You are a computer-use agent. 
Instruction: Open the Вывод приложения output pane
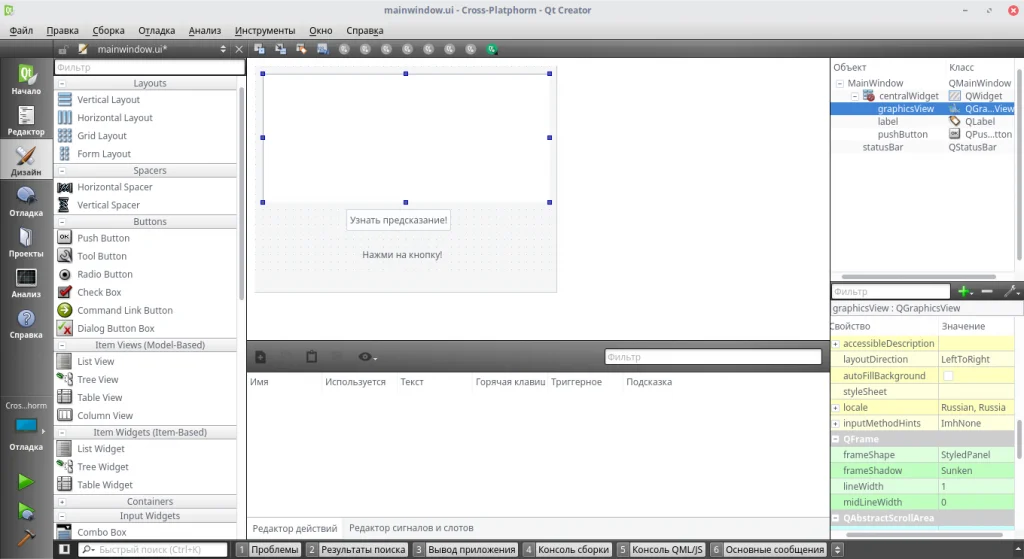[465, 549]
